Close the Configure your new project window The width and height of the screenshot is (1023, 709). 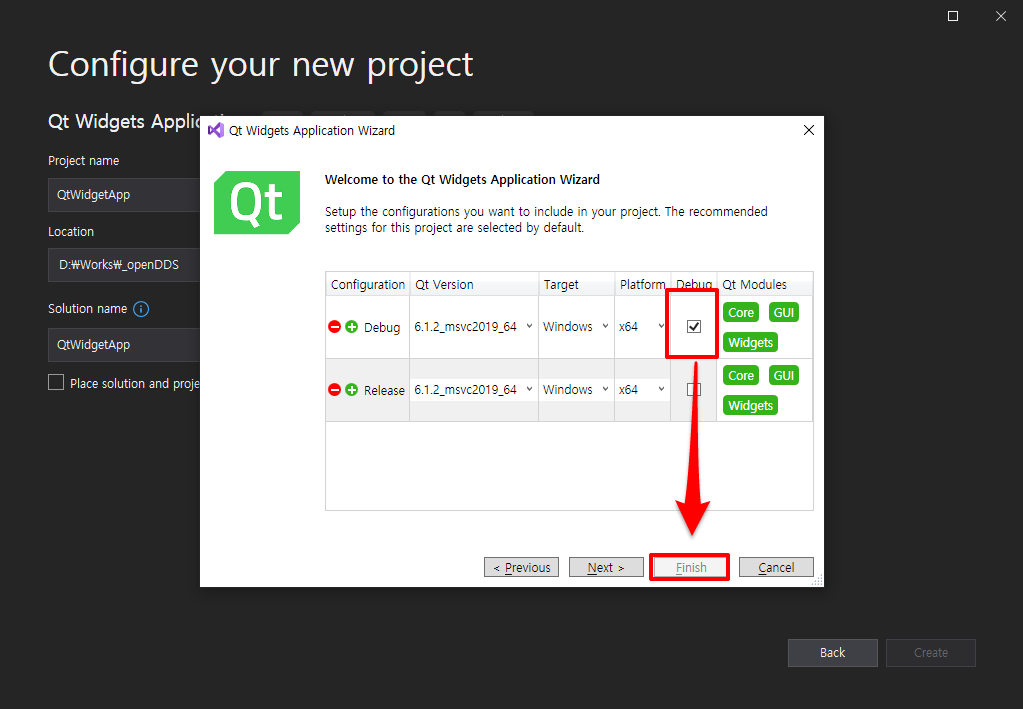[x=1001, y=16]
